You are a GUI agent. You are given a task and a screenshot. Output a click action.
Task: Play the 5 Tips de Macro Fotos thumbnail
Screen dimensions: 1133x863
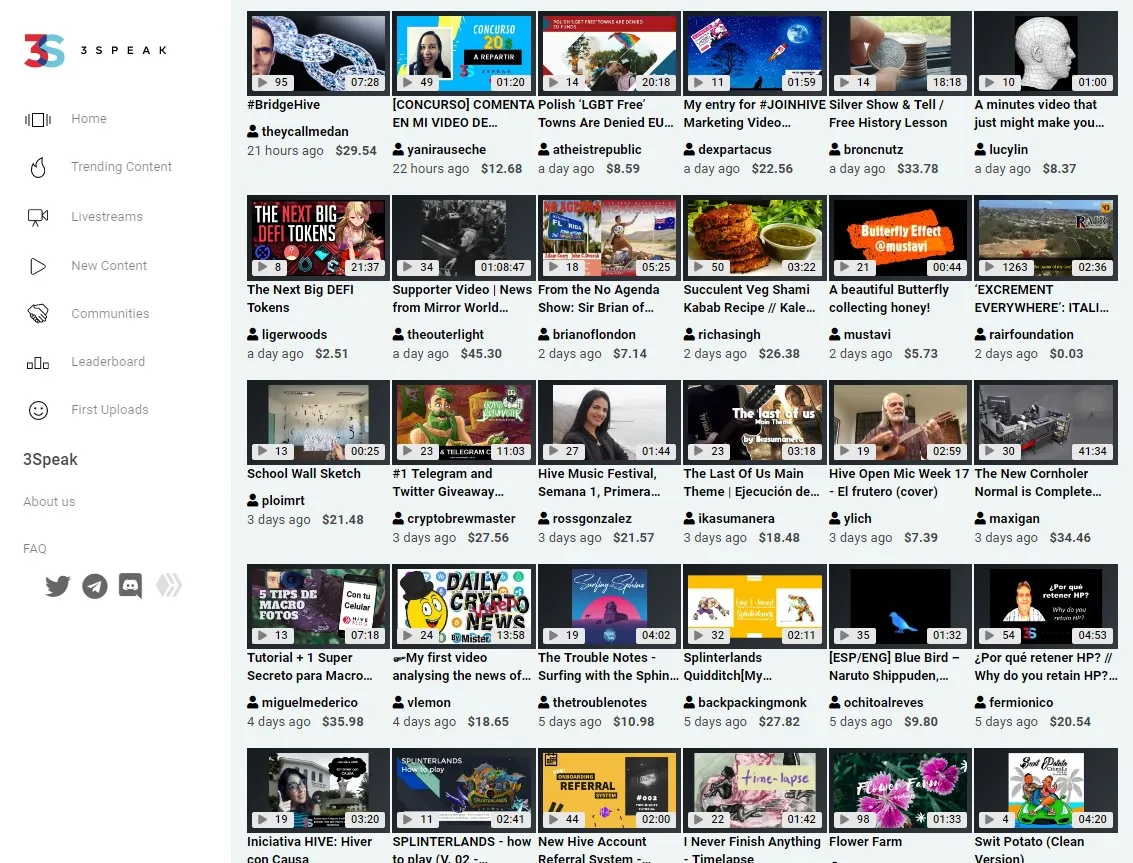(318, 606)
